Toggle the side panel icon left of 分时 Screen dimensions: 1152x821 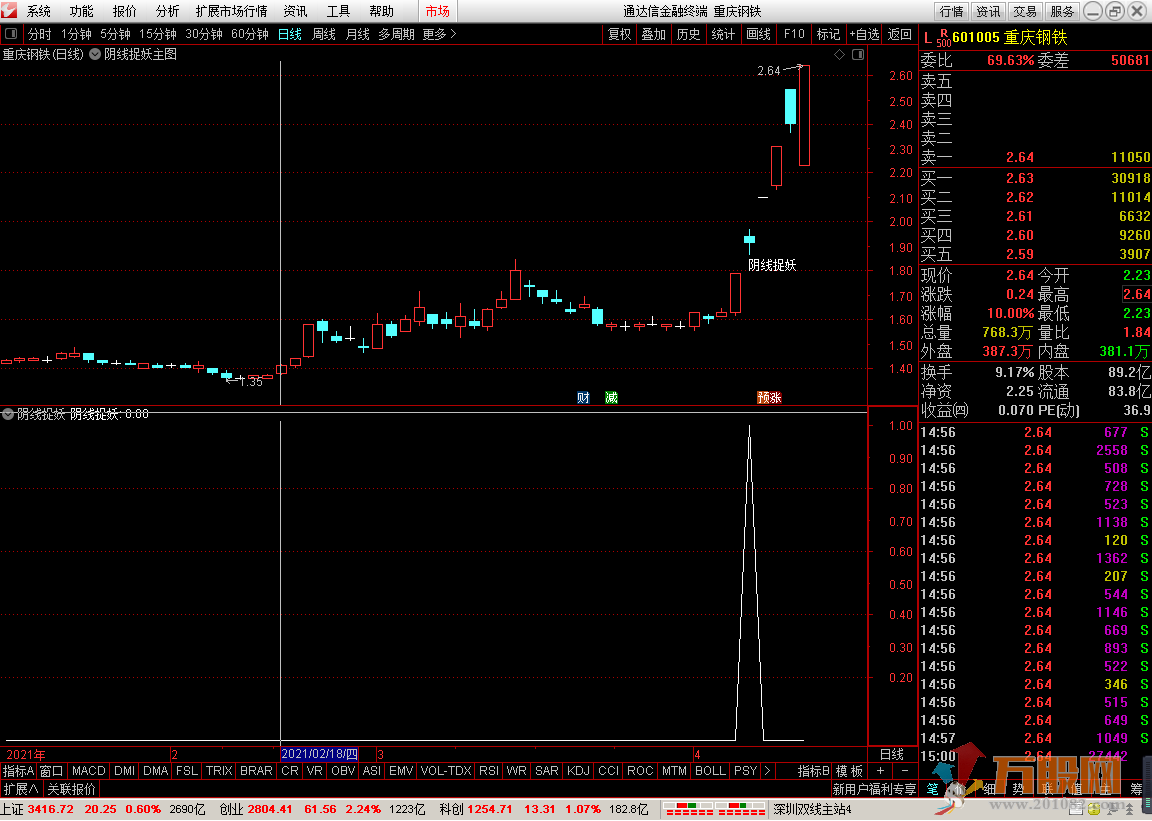[11, 34]
